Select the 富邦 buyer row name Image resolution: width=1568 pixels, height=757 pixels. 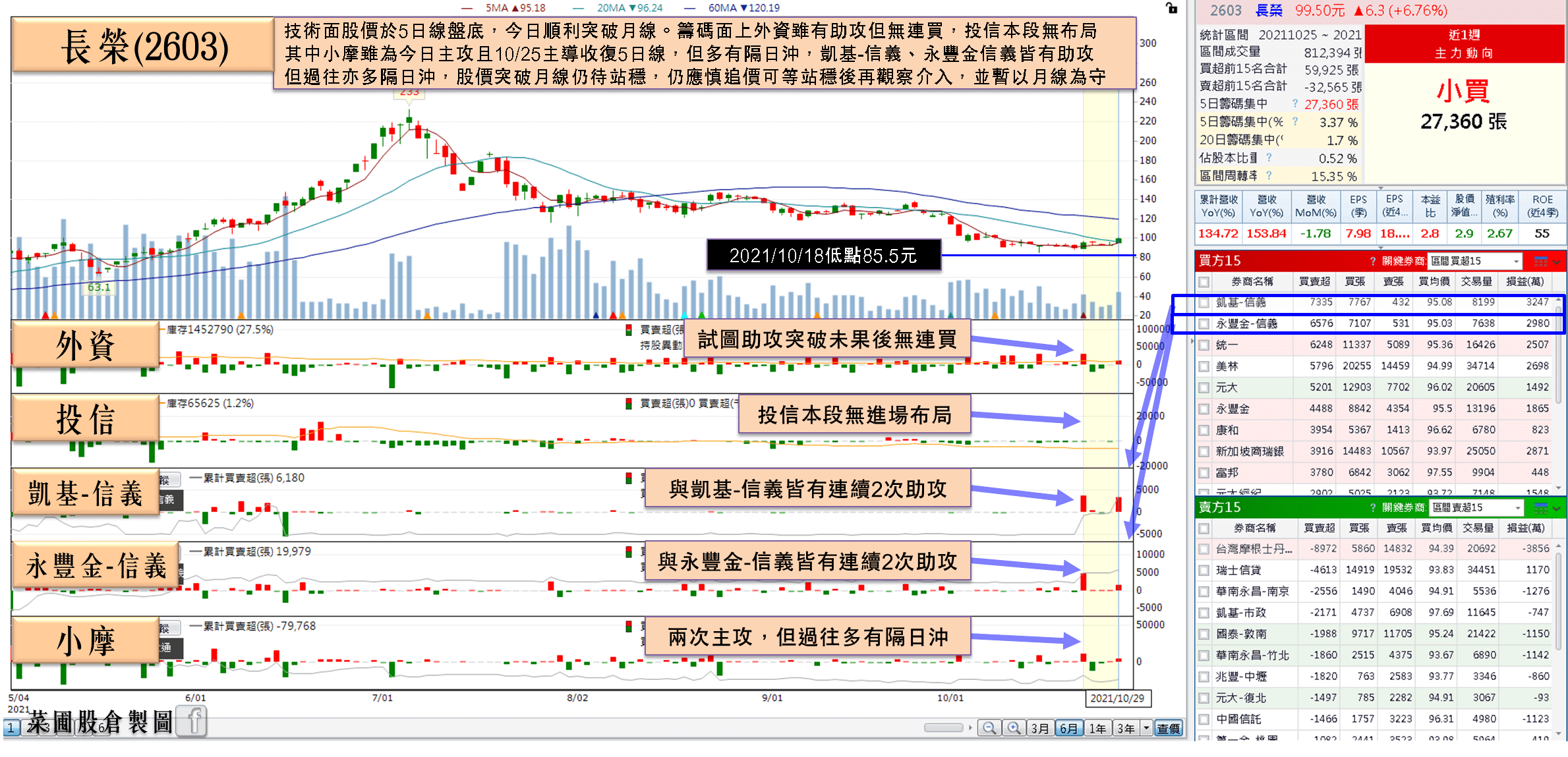pos(1227,472)
